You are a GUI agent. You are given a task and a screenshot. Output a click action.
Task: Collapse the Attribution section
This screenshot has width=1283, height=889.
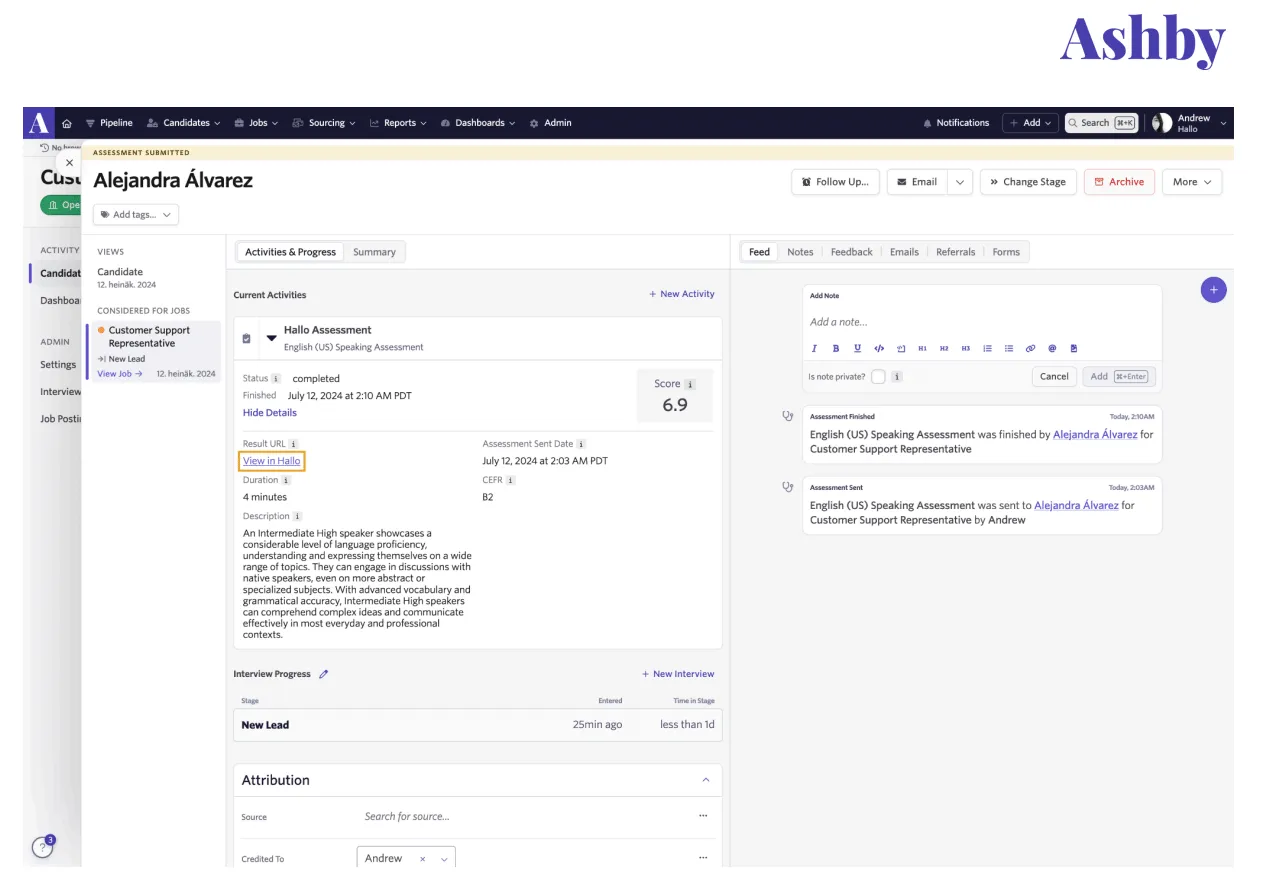tap(706, 780)
